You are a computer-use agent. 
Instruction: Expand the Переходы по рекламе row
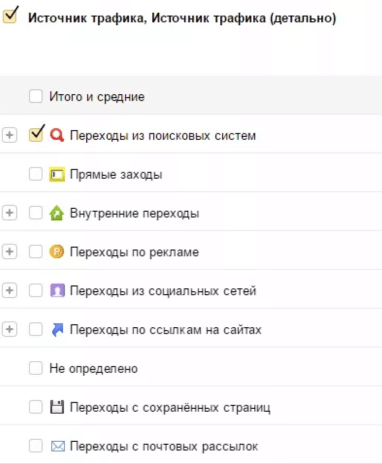(x=9, y=252)
